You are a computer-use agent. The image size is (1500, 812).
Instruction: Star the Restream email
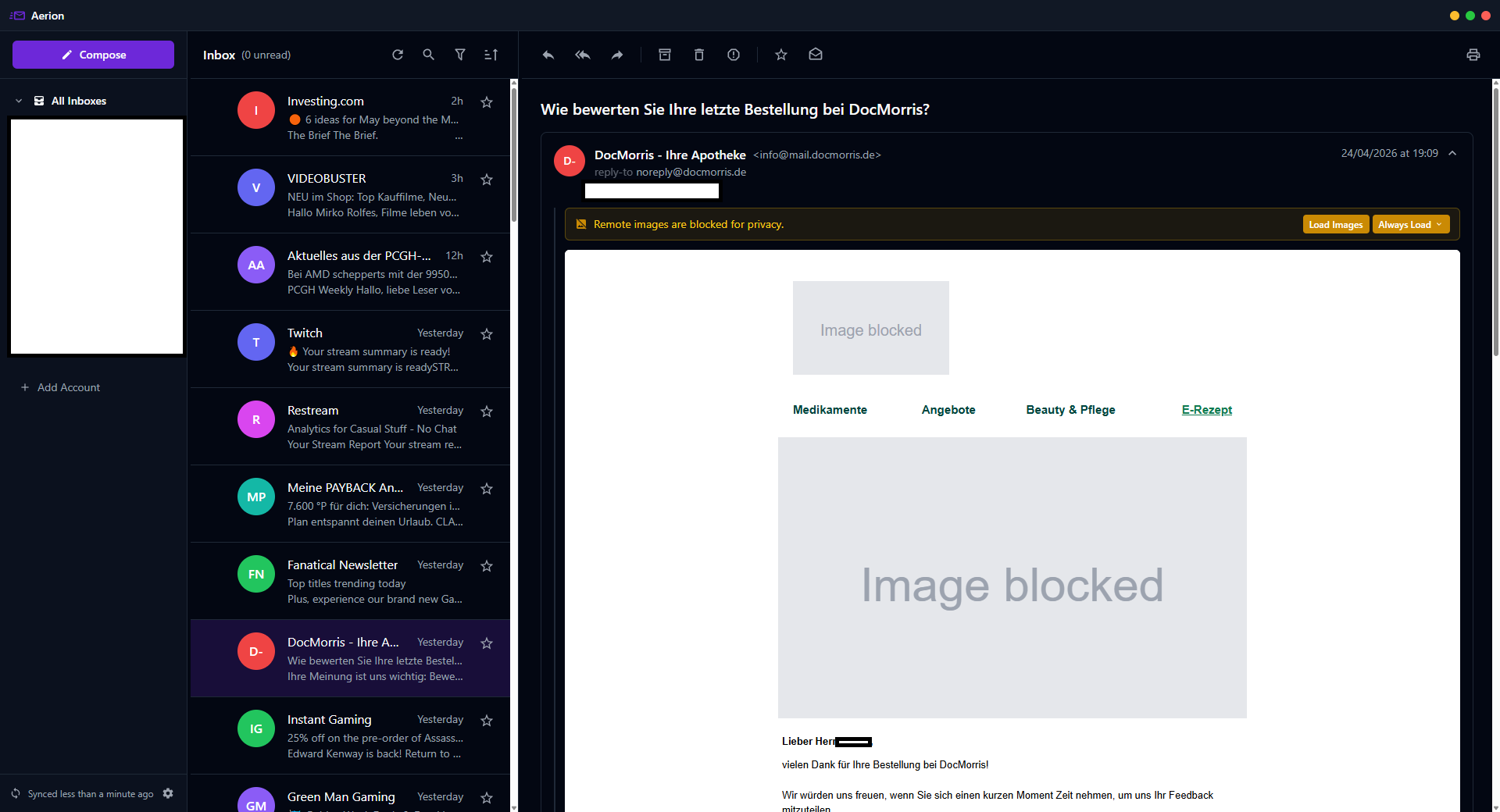point(487,411)
